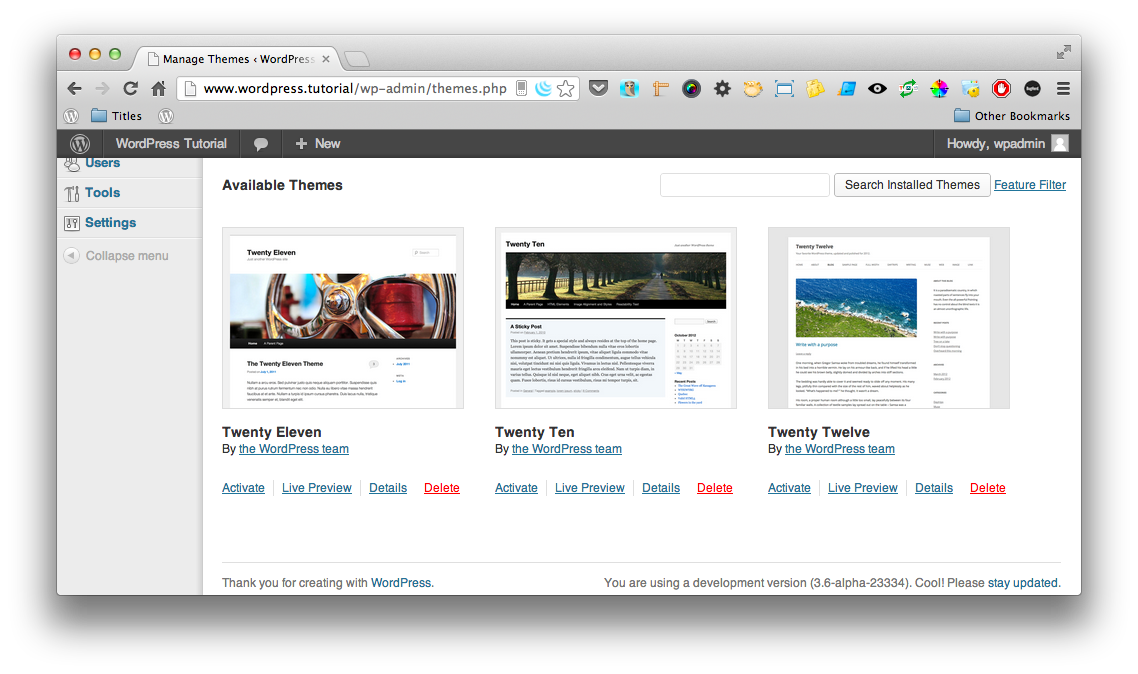Show Details for Twenty Twelve
The image size is (1138, 674).
933,488
